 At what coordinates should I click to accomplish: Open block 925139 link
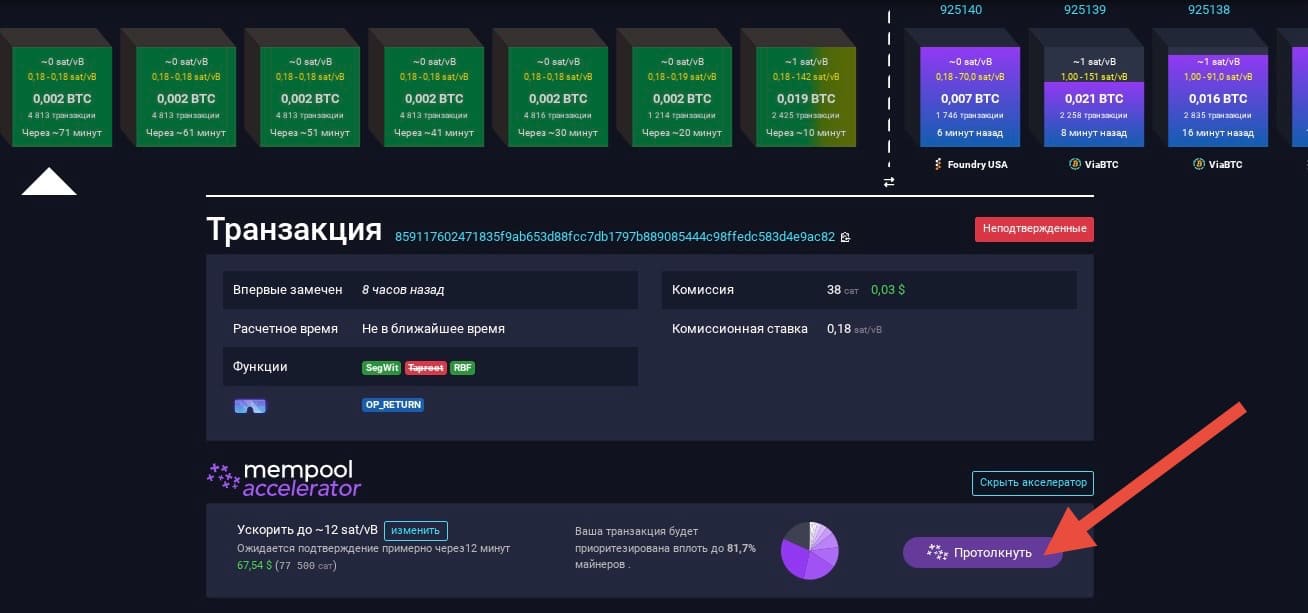pos(1084,9)
